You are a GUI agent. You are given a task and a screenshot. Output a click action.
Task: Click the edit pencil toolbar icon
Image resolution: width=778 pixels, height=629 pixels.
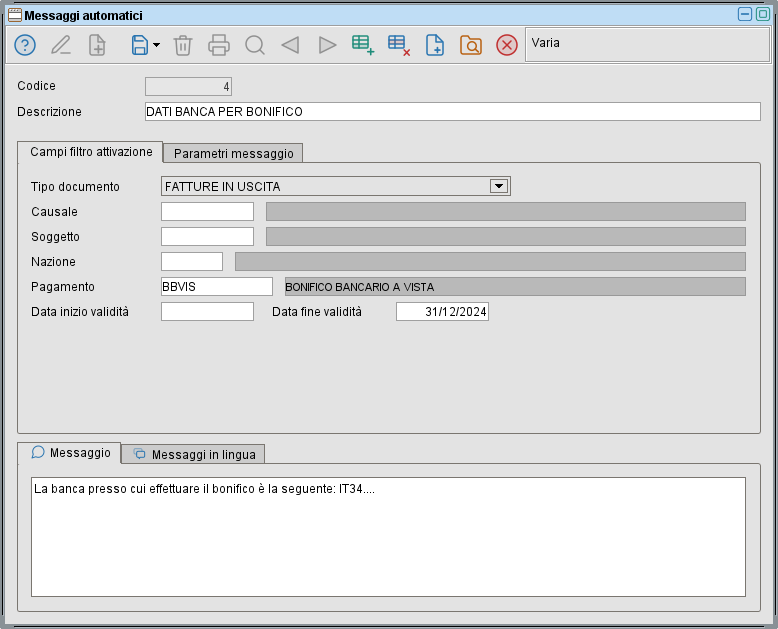click(x=61, y=45)
